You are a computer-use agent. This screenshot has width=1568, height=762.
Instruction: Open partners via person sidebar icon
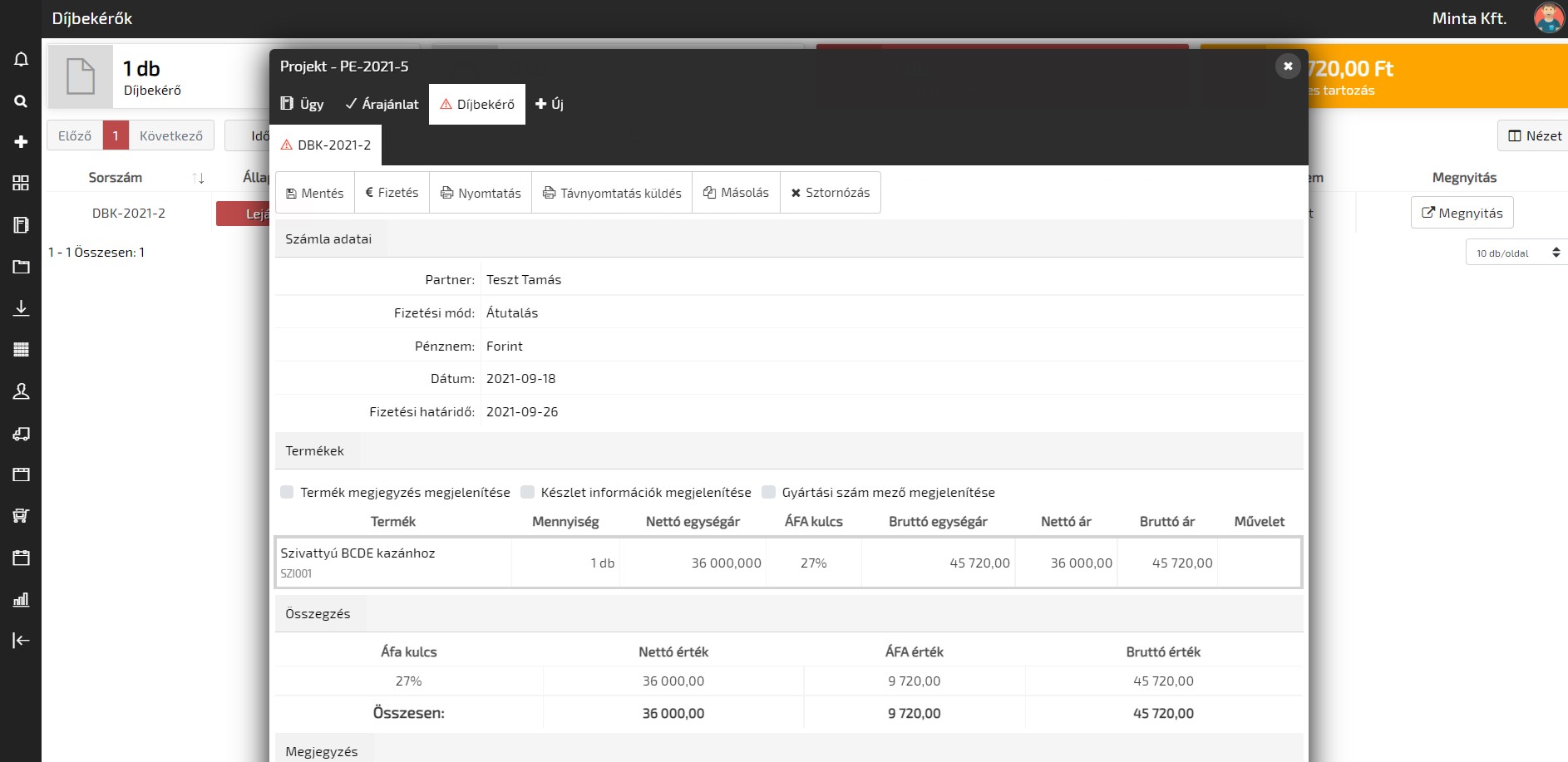coord(21,391)
